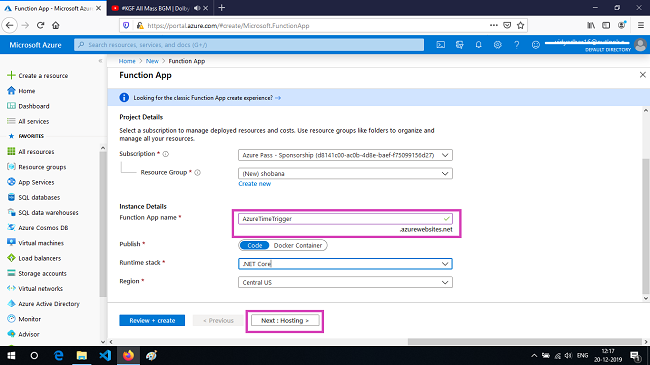Screen dimensions: 650x365
Task: Click the Create a resource plus icon
Action: [x=11, y=75]
